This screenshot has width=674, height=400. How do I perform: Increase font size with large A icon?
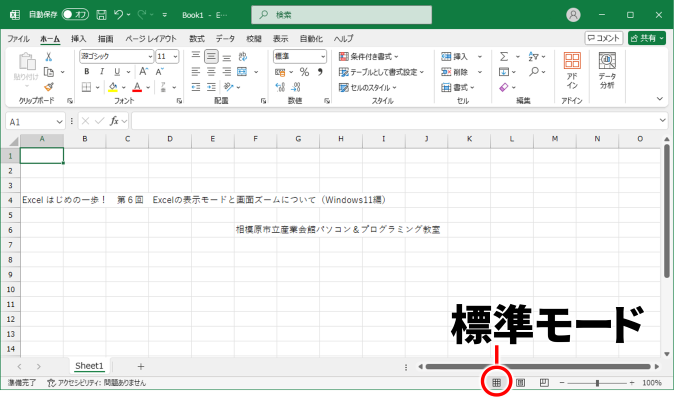coord(144,72)
